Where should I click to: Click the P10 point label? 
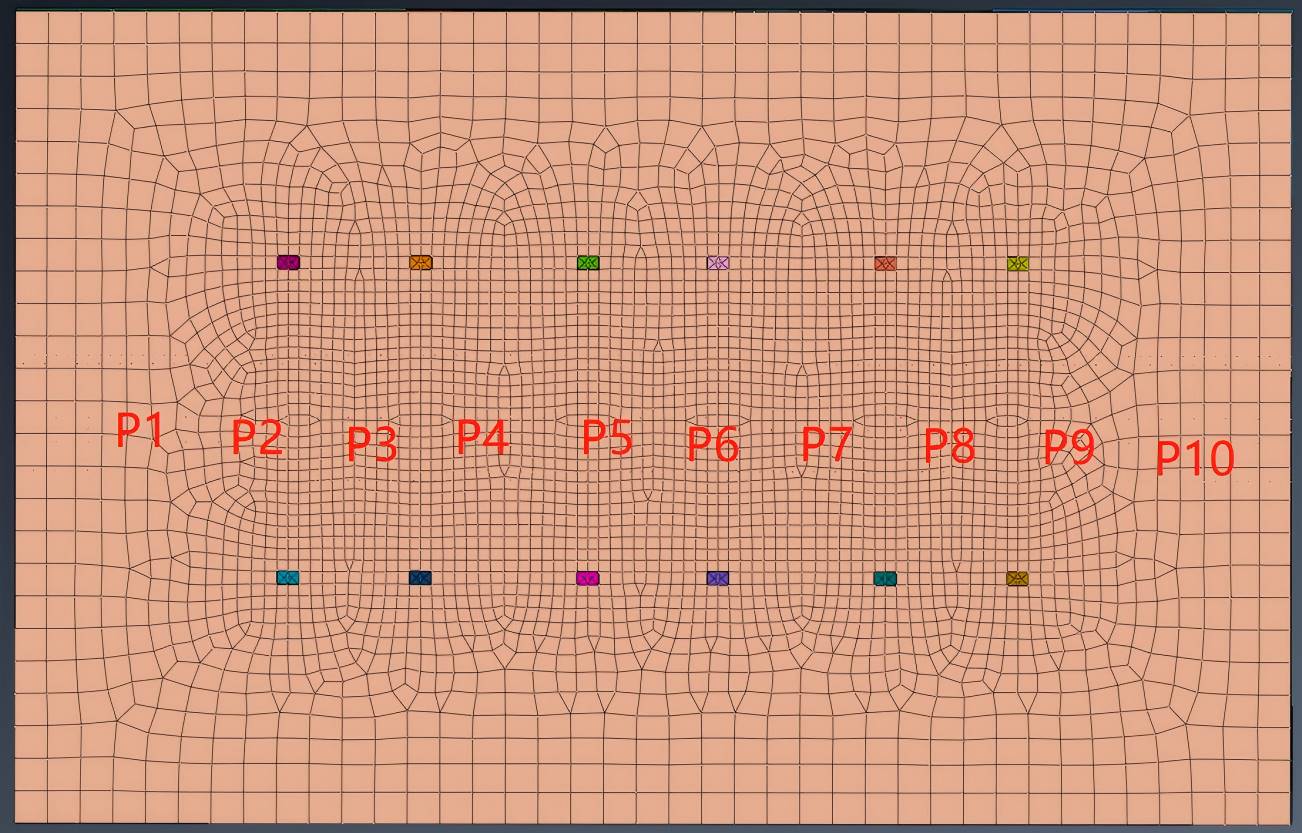pos(1195,458)
